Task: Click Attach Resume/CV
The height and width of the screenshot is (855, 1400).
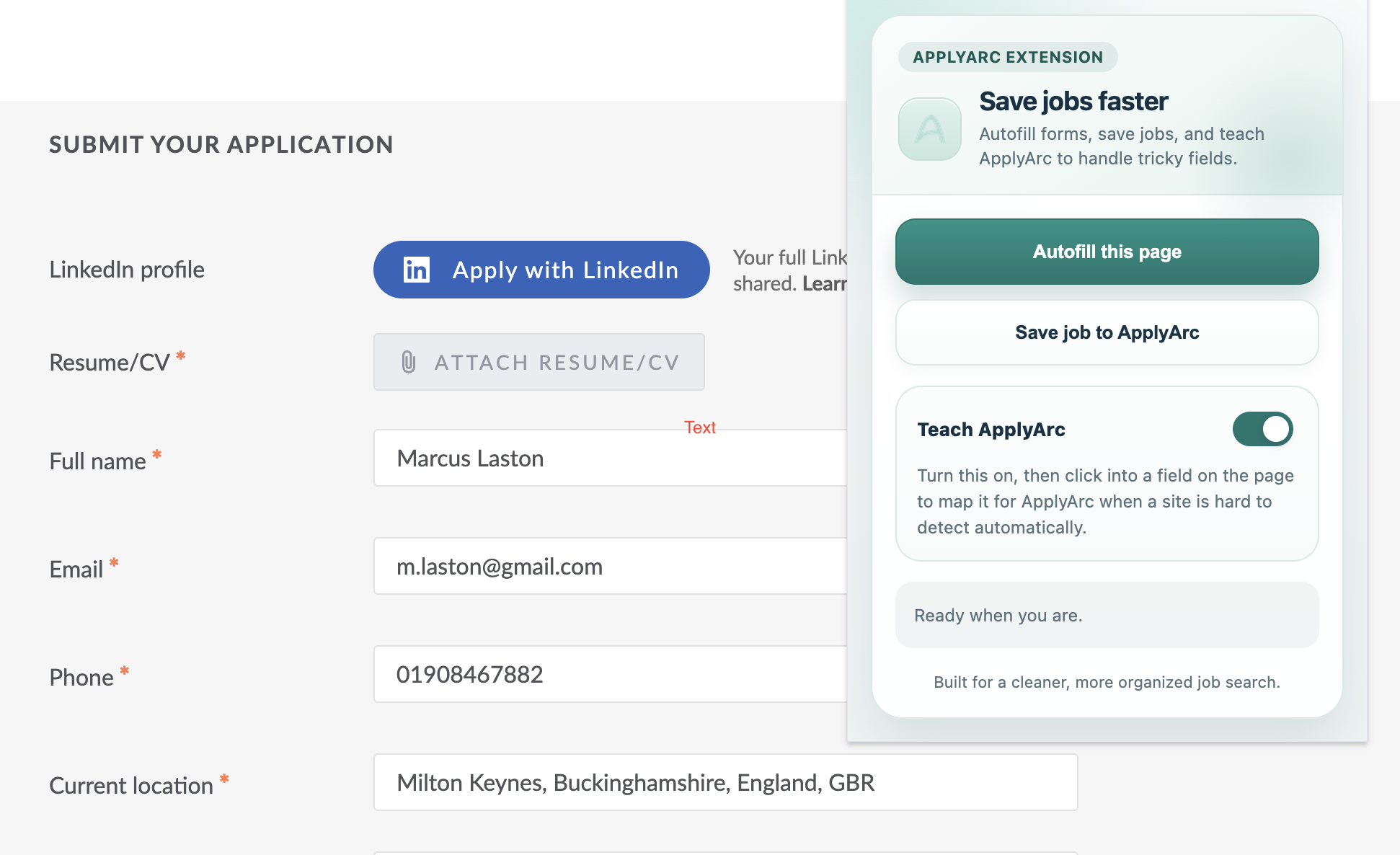Action: click(539, 362)
